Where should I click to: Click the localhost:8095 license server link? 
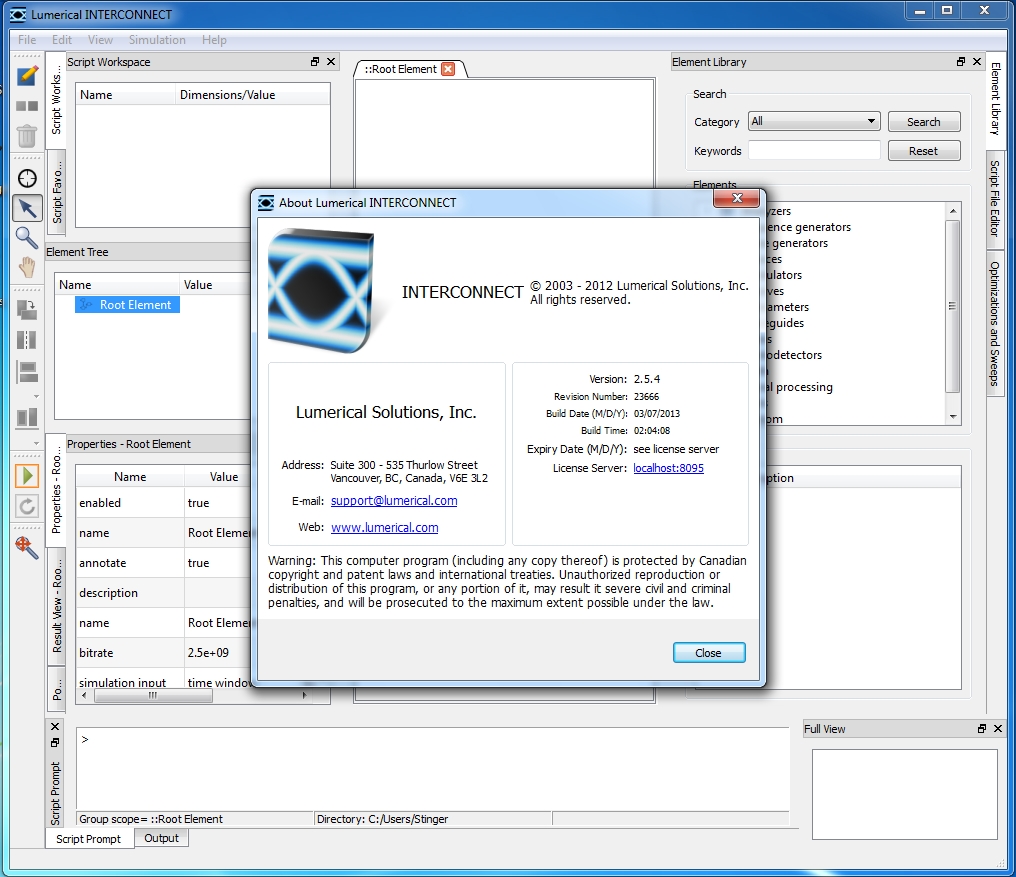[669, 468]
